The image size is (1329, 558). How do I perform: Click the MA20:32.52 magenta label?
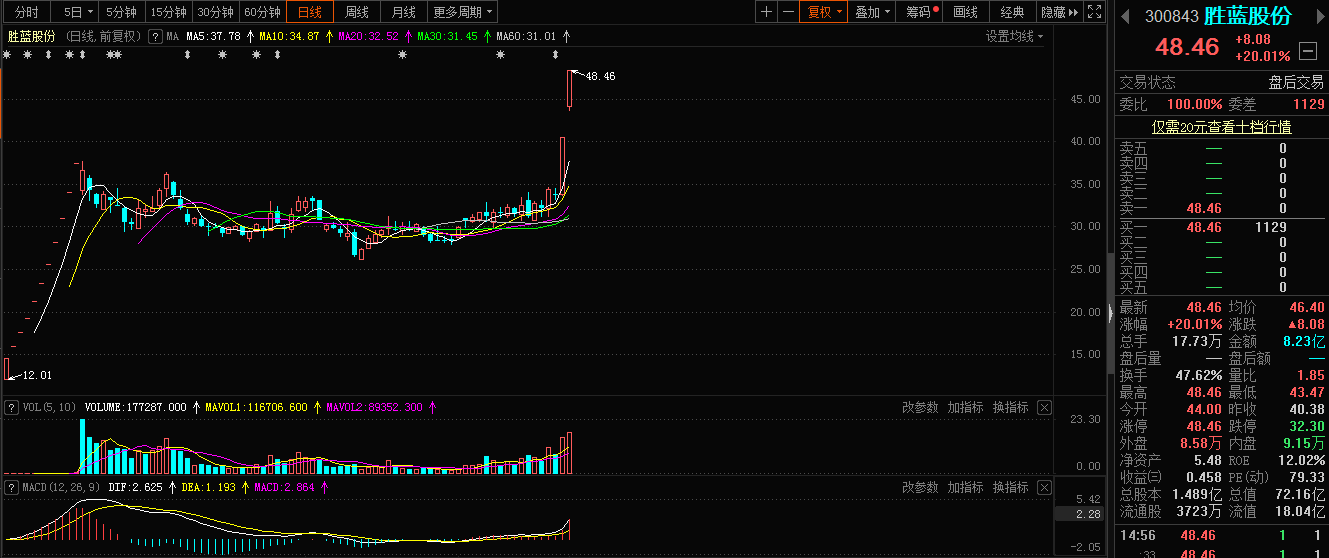[368, 36]
